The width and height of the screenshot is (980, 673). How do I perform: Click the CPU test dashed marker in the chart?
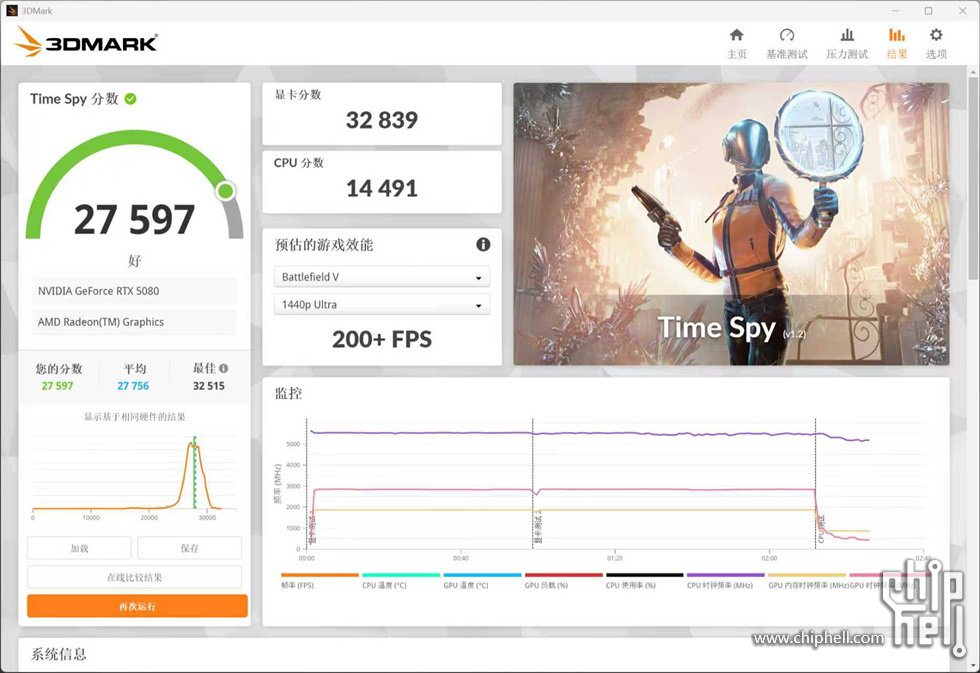pyautogui.click(x=816, y=484)
